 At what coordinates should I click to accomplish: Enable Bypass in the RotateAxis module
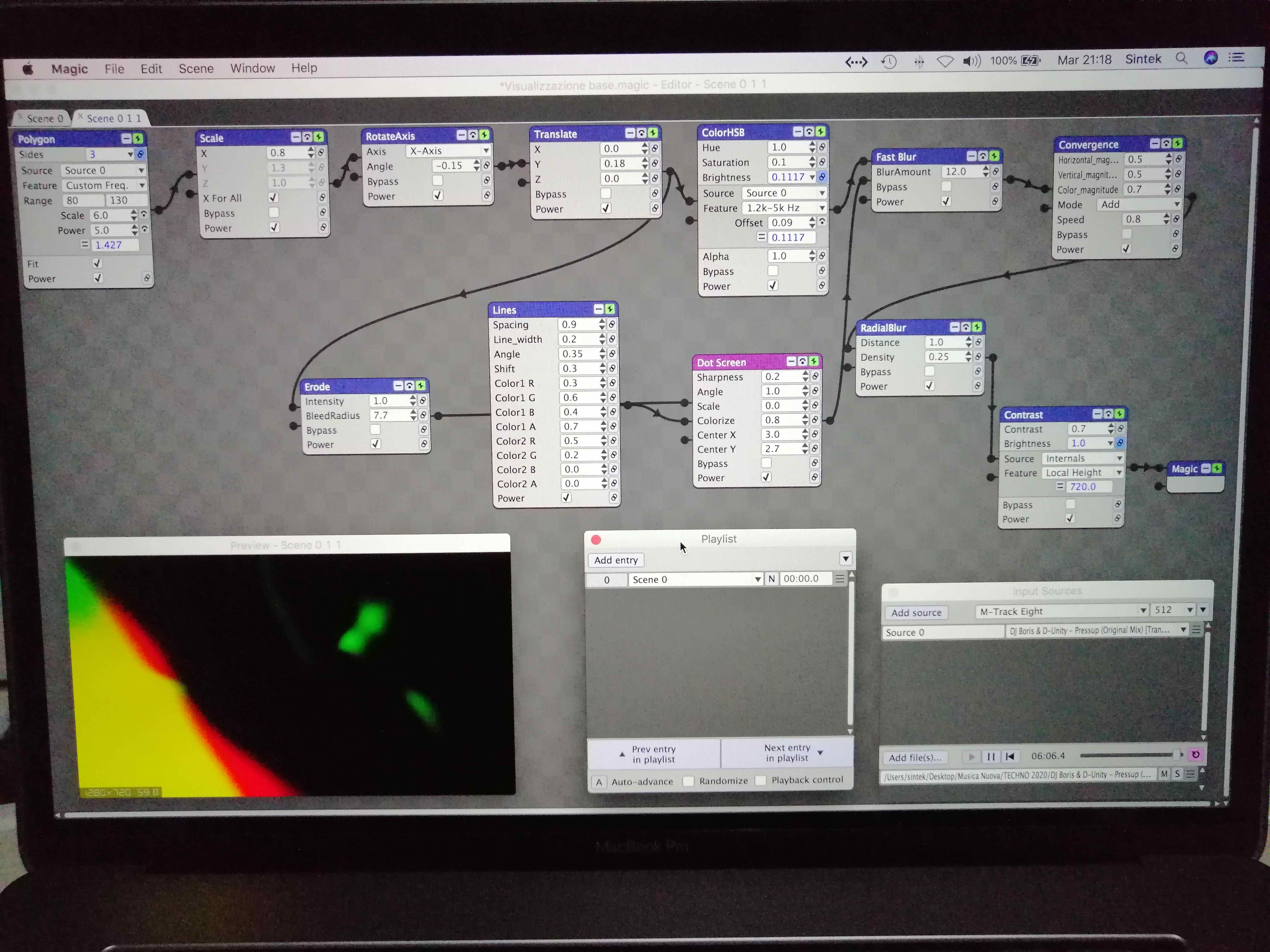[438, 180]
